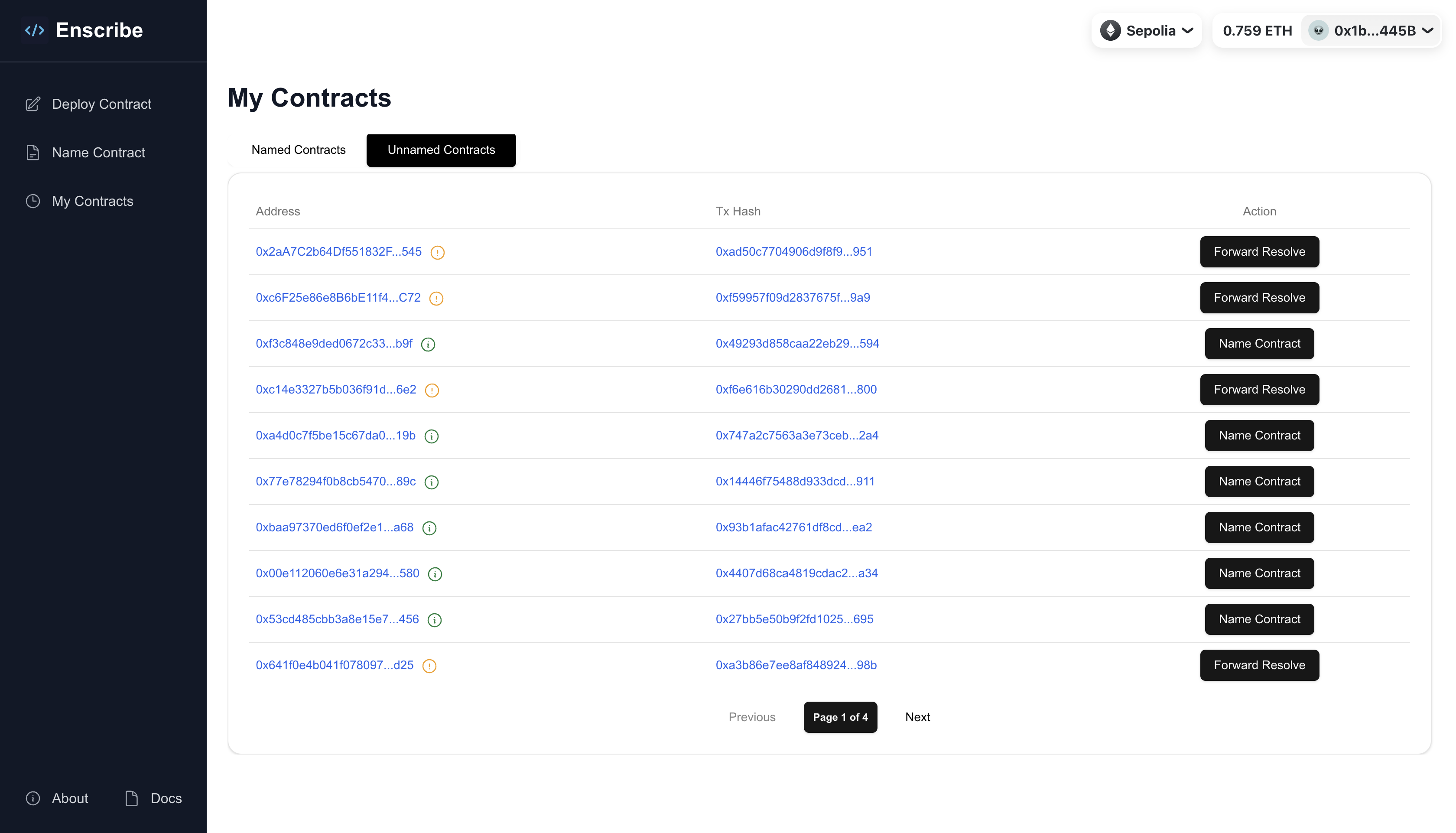This screenshot has width=1456, height=833.
Task: Open Deploy Contract in the sidebar
Action: (101, 104)
